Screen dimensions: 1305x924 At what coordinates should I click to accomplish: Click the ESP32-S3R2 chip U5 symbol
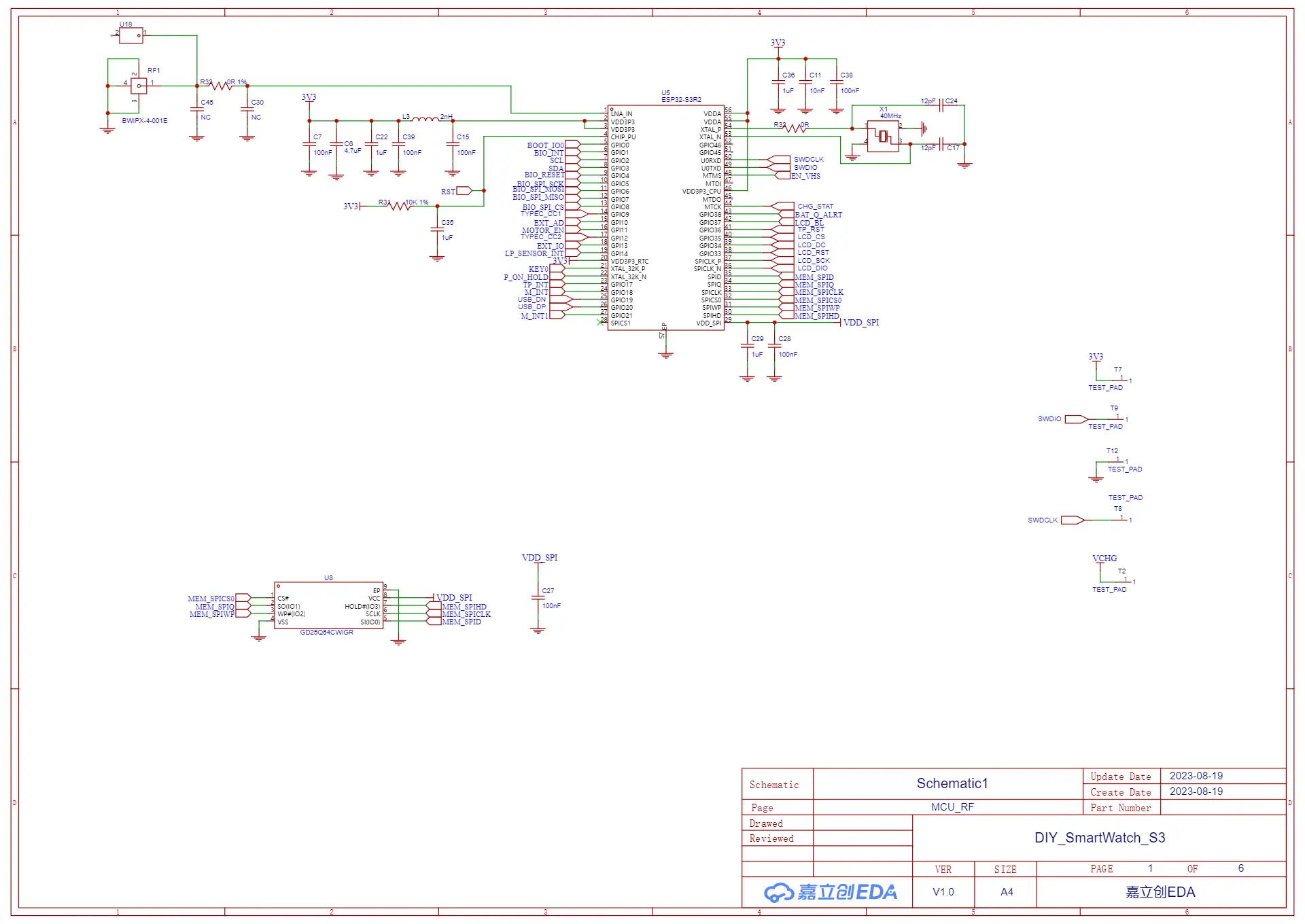pos(666,217)
